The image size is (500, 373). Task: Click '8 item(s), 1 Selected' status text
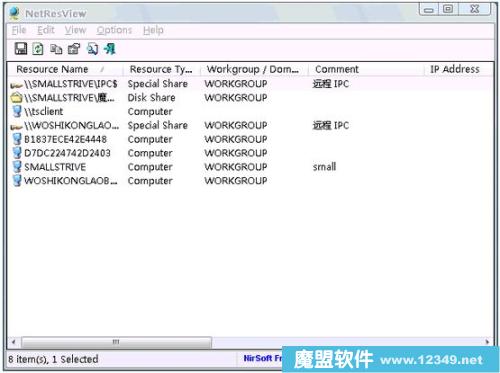point(53,359)
